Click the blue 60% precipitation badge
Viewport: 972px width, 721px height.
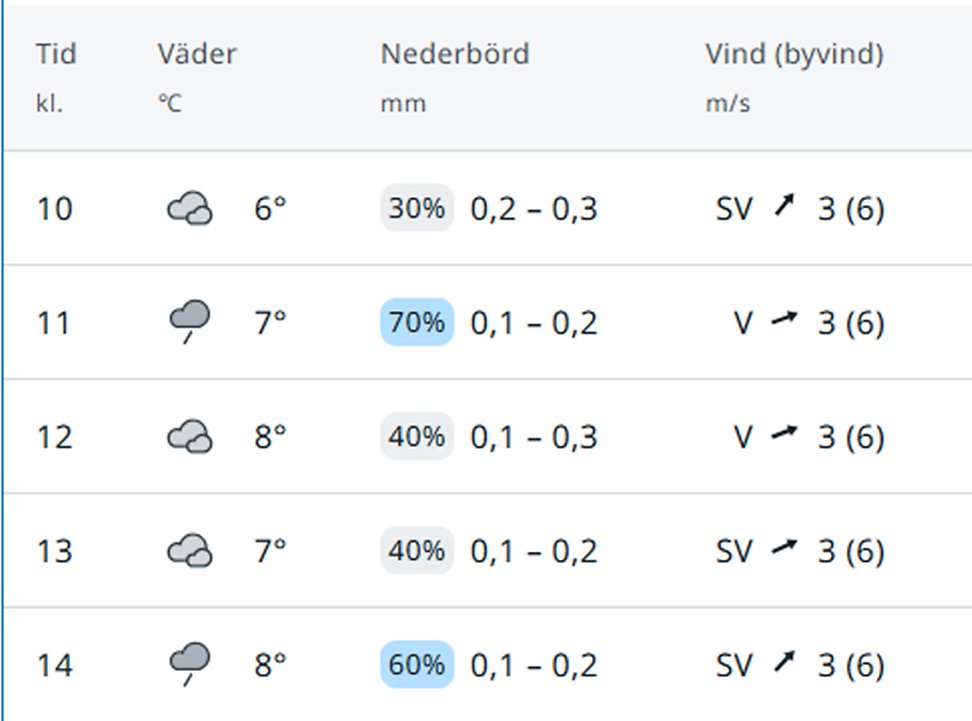point(416,665)
